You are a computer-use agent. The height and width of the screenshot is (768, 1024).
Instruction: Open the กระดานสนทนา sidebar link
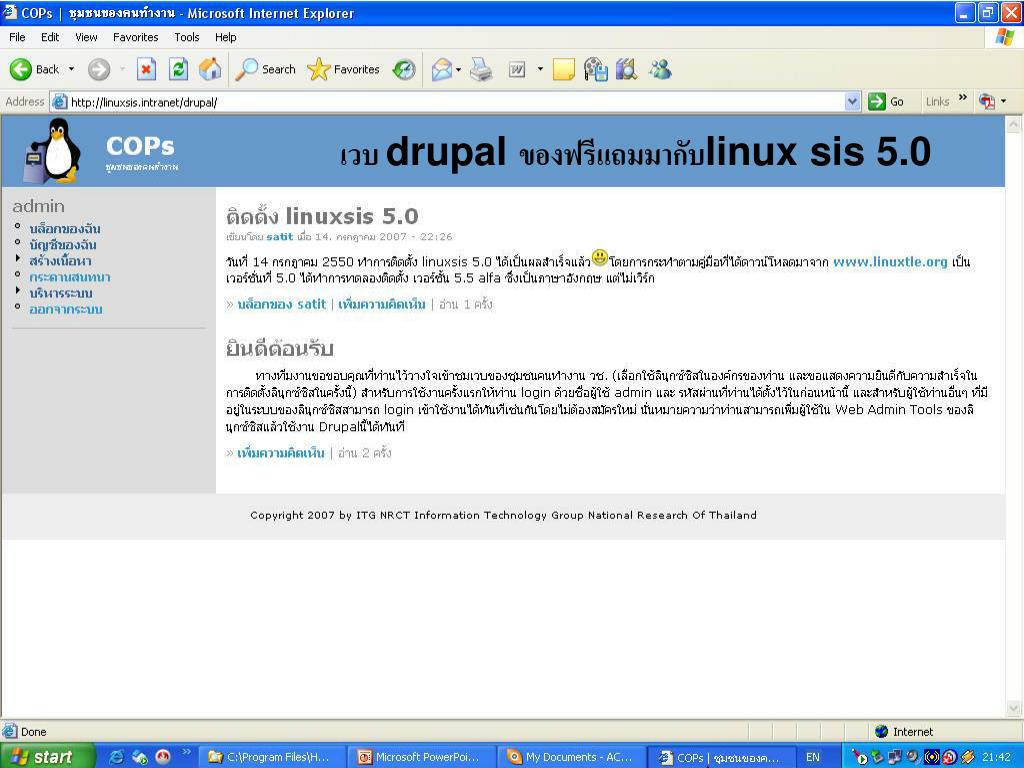(70, 277)
